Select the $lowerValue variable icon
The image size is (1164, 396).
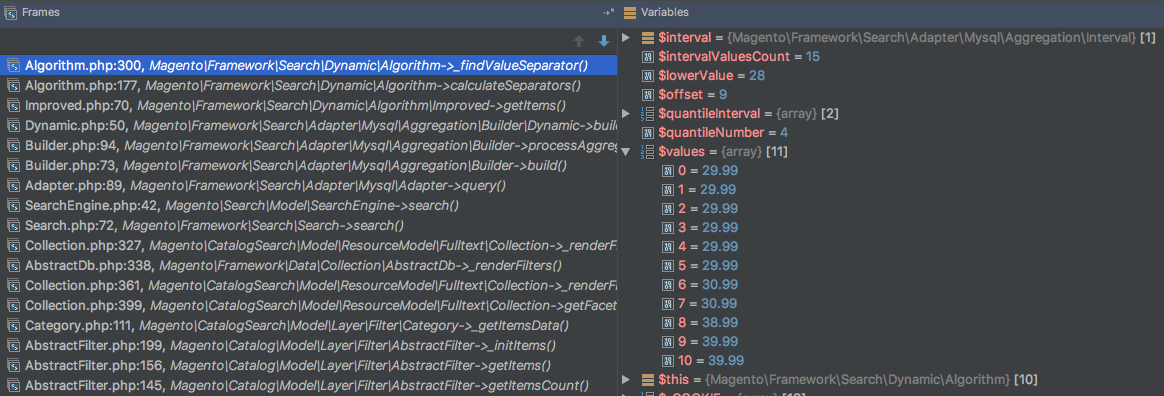pos(647,75)
